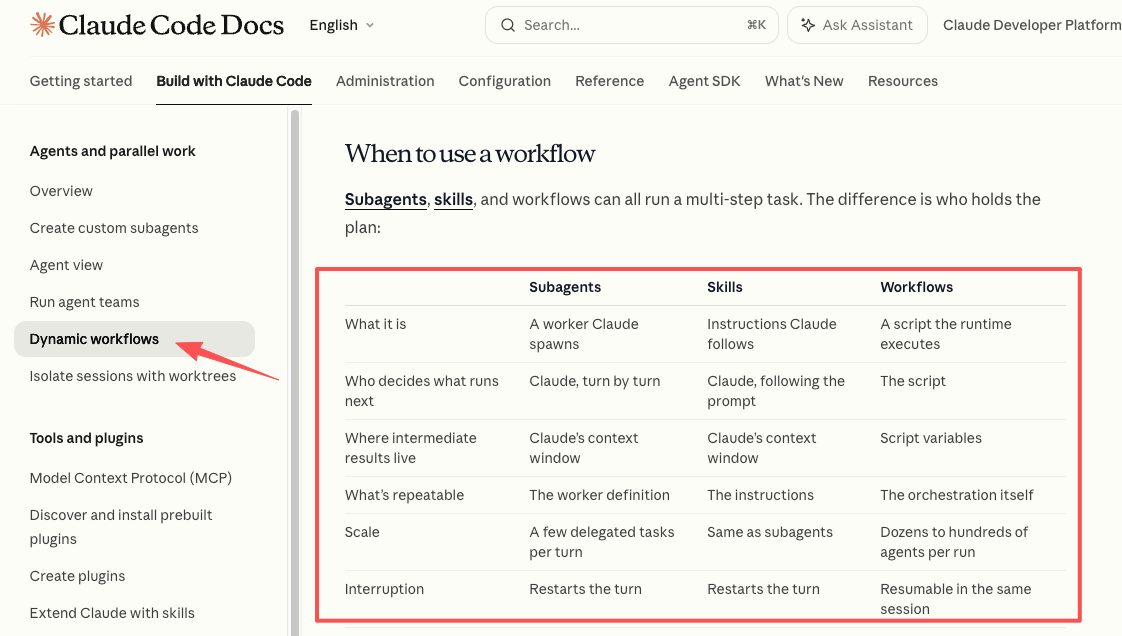Click the Workflows column header
Viewport: 1122px width, 636px height.
pos(917,287)
